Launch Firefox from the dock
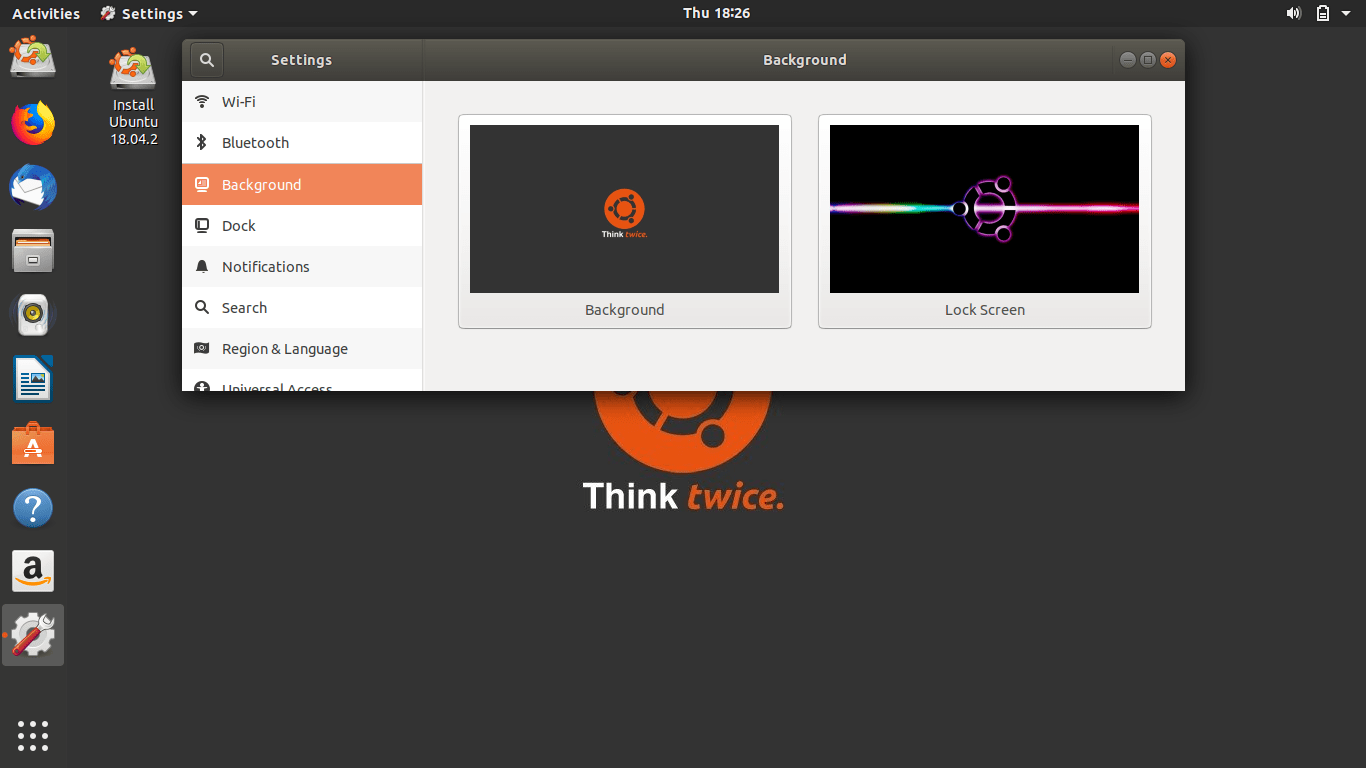The height and width of the screenshot is (768, 1366). [x=33, y=123]
